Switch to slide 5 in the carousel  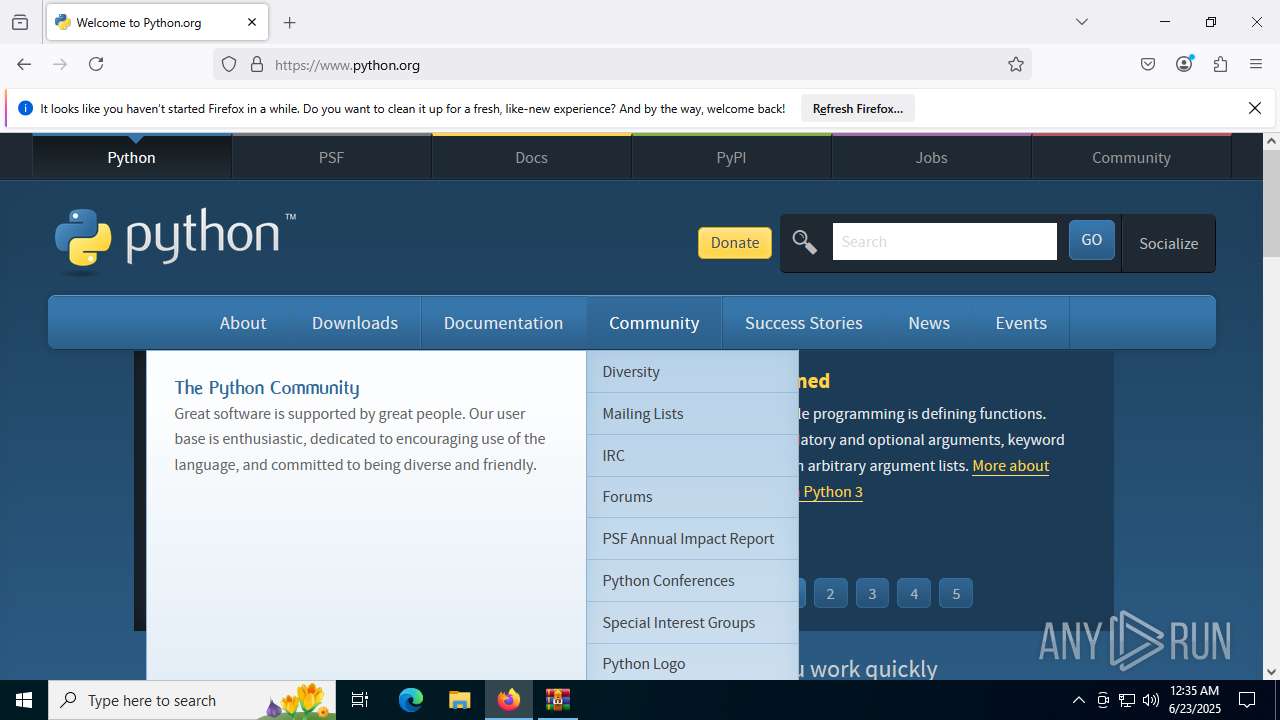pyautogui.click(x=956, y=593)
